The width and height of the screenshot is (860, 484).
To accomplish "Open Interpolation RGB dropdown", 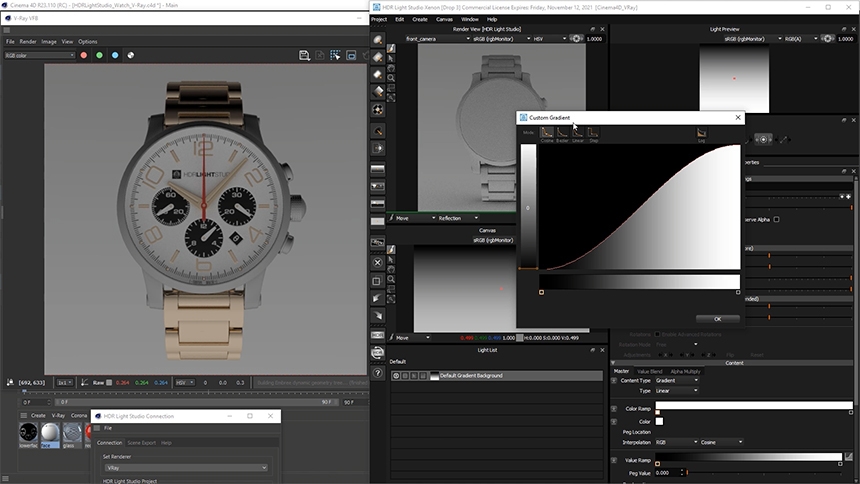I will (677, 442).
